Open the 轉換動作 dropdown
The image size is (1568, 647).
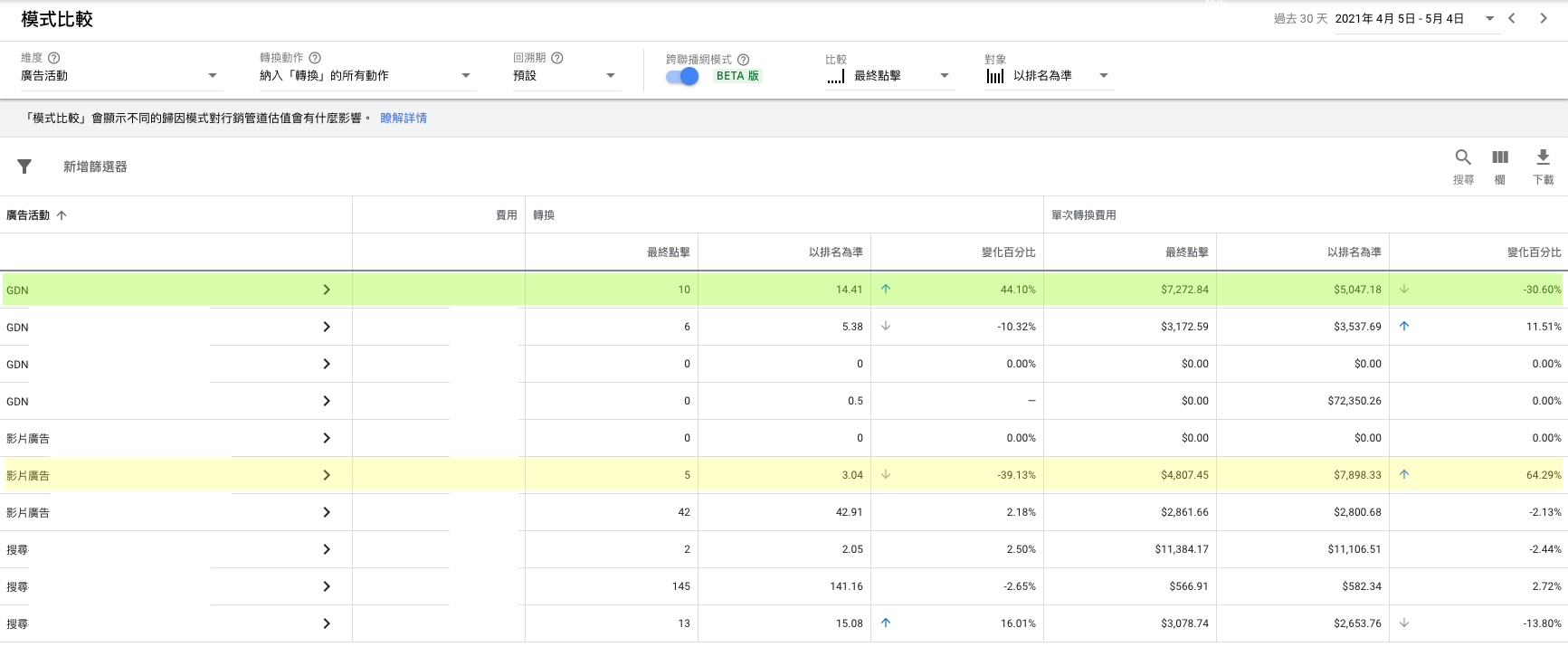point(366,76)
